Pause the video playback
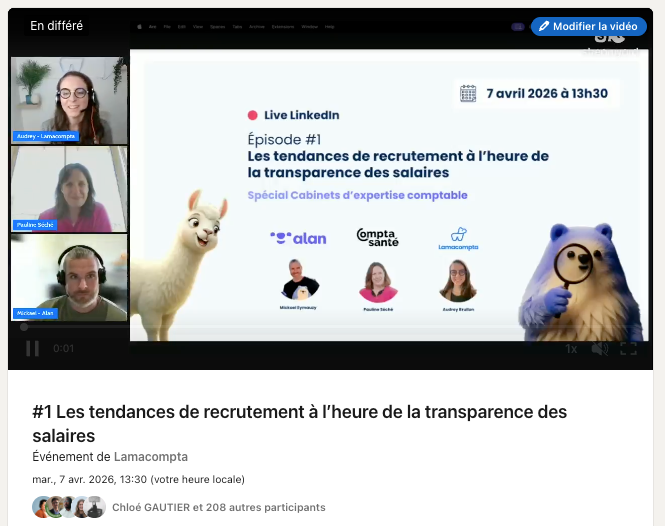 33,349
